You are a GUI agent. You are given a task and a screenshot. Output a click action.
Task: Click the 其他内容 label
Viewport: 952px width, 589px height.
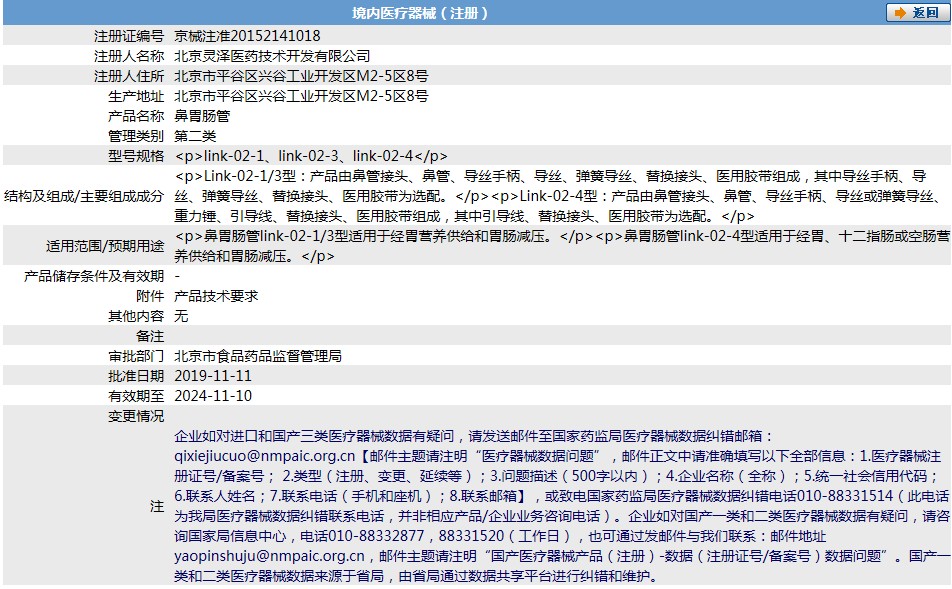point(136,316)
